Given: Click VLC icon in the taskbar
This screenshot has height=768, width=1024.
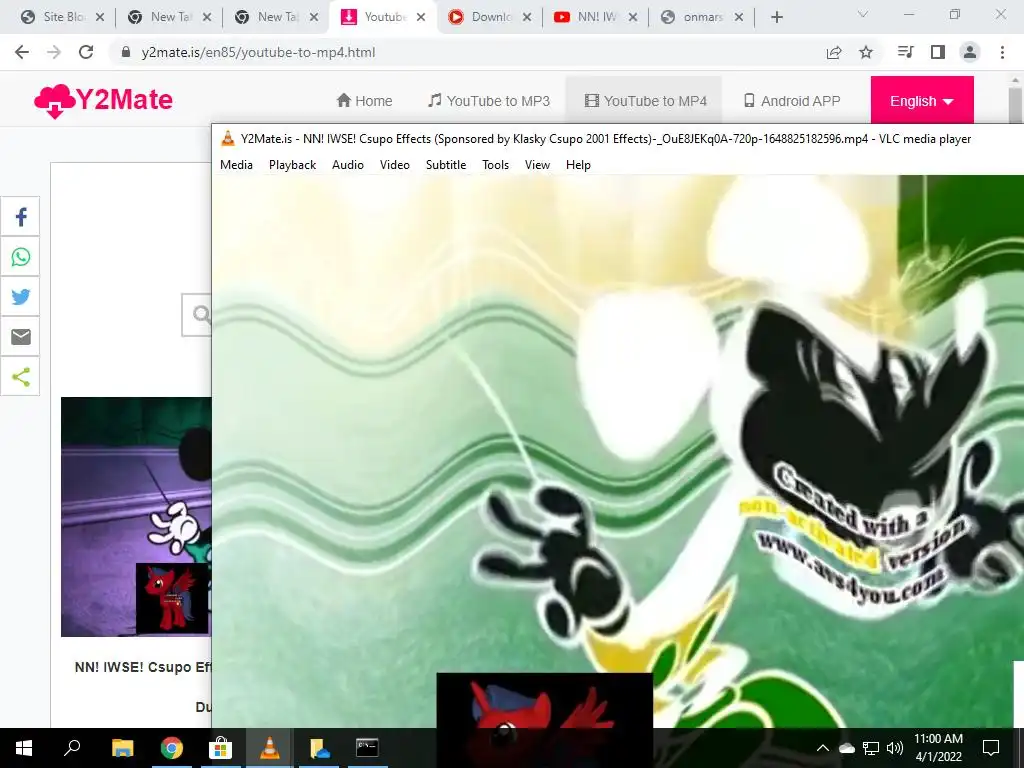Looking at the screenshot, I should click(269, 748).
